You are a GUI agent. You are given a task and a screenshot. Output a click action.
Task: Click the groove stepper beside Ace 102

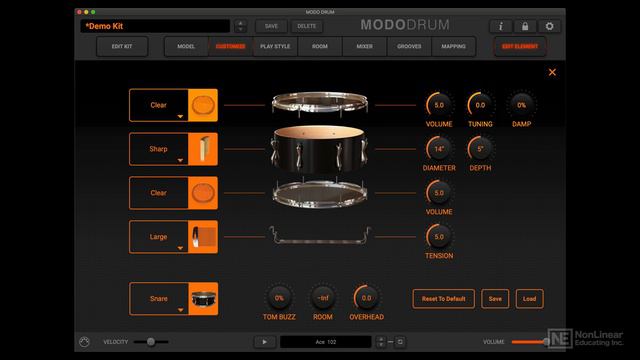pos(381,342)
